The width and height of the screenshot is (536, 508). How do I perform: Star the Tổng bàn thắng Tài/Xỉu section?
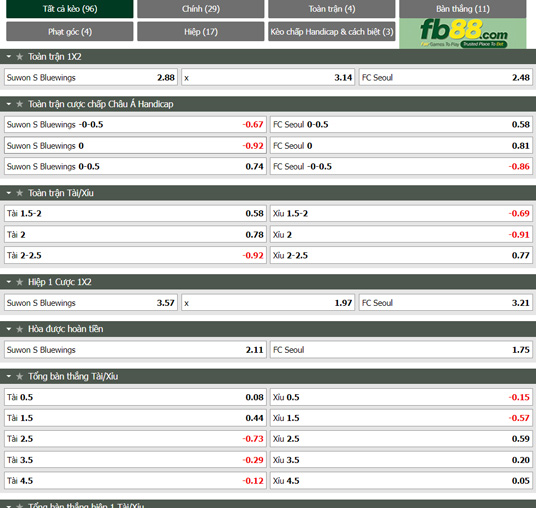19,376
